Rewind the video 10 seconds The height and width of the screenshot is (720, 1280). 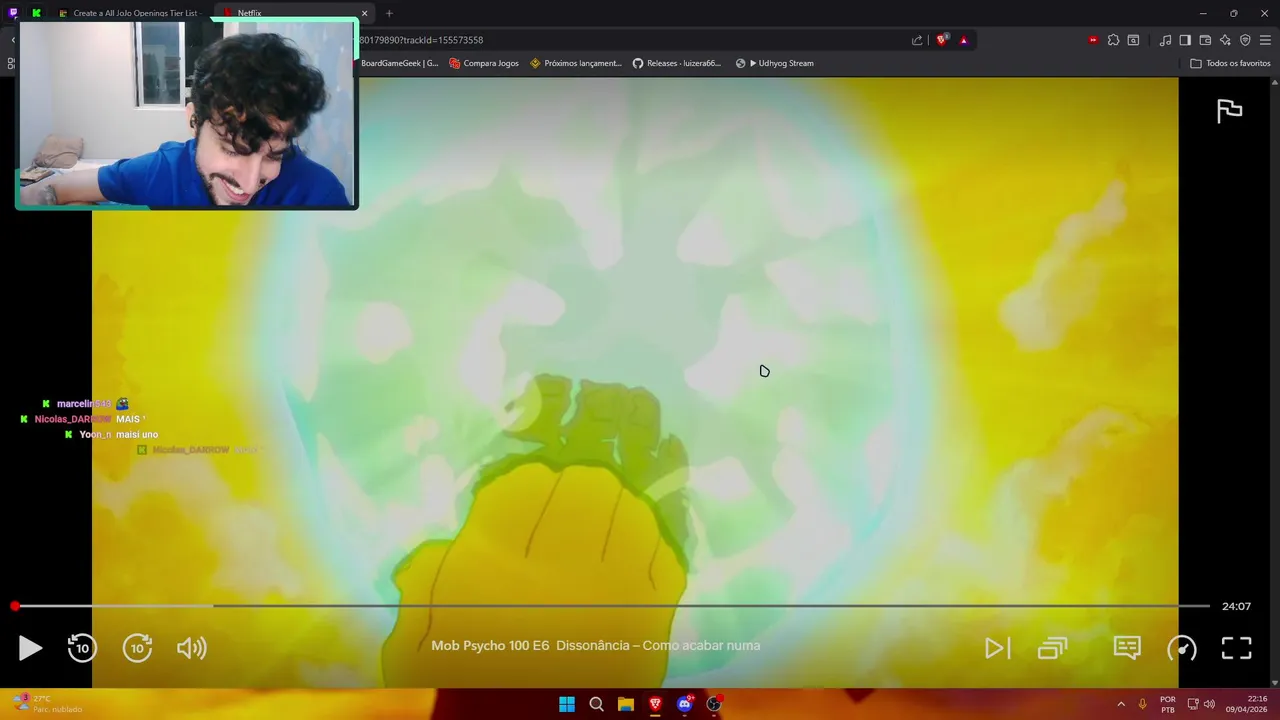[82, 648]
